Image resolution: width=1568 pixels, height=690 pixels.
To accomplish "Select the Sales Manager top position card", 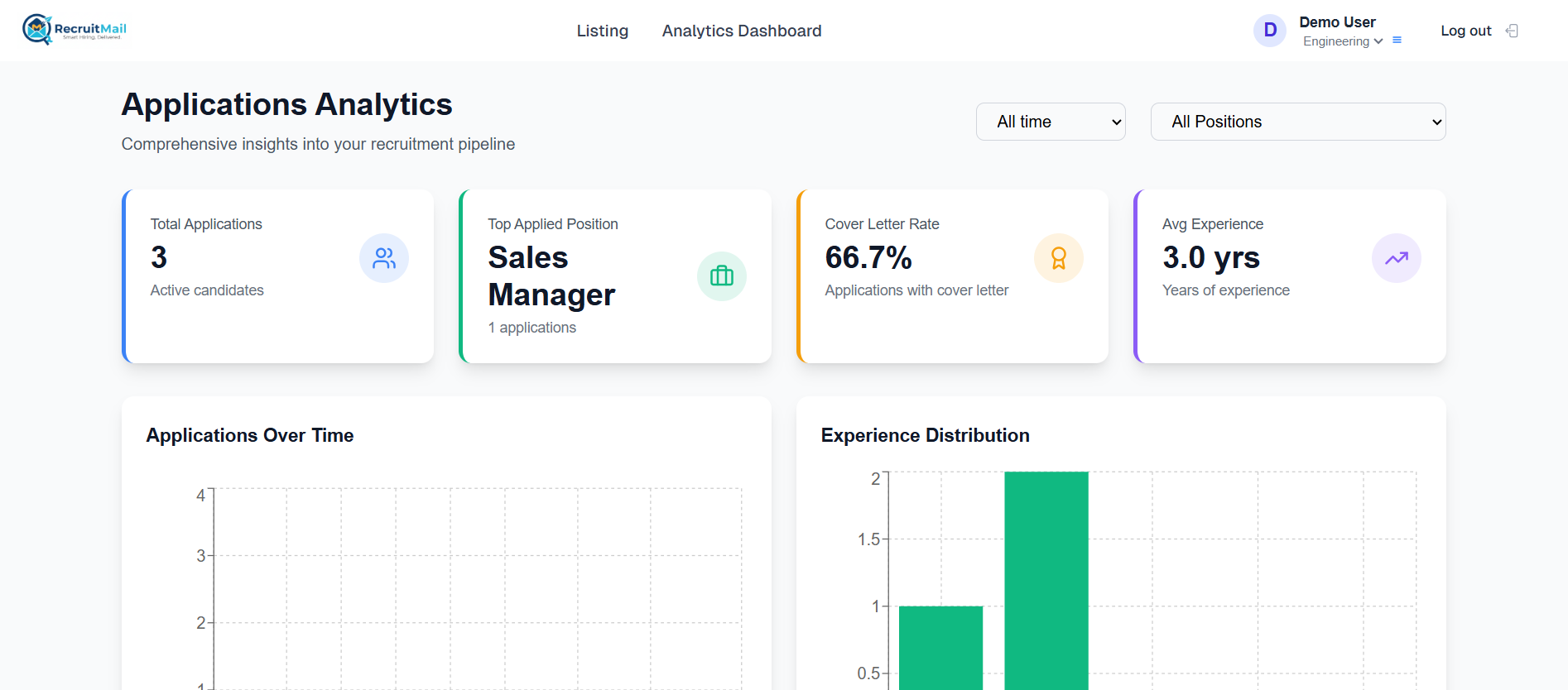I will [x=614, y=276].
